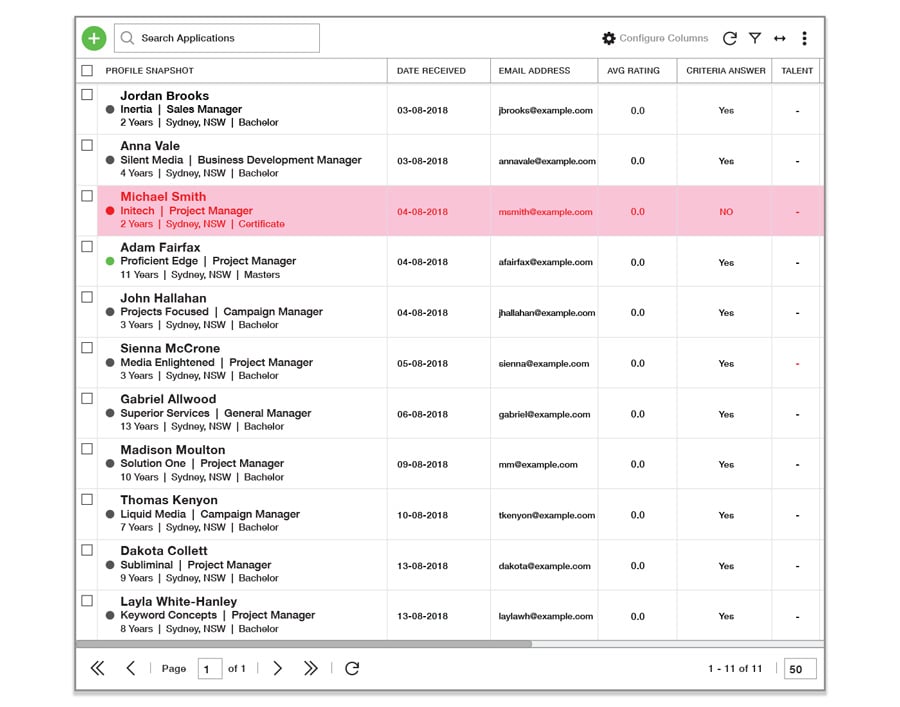
Task: Go to the last page
Action: pyautogui.click(x=311, y=668)
